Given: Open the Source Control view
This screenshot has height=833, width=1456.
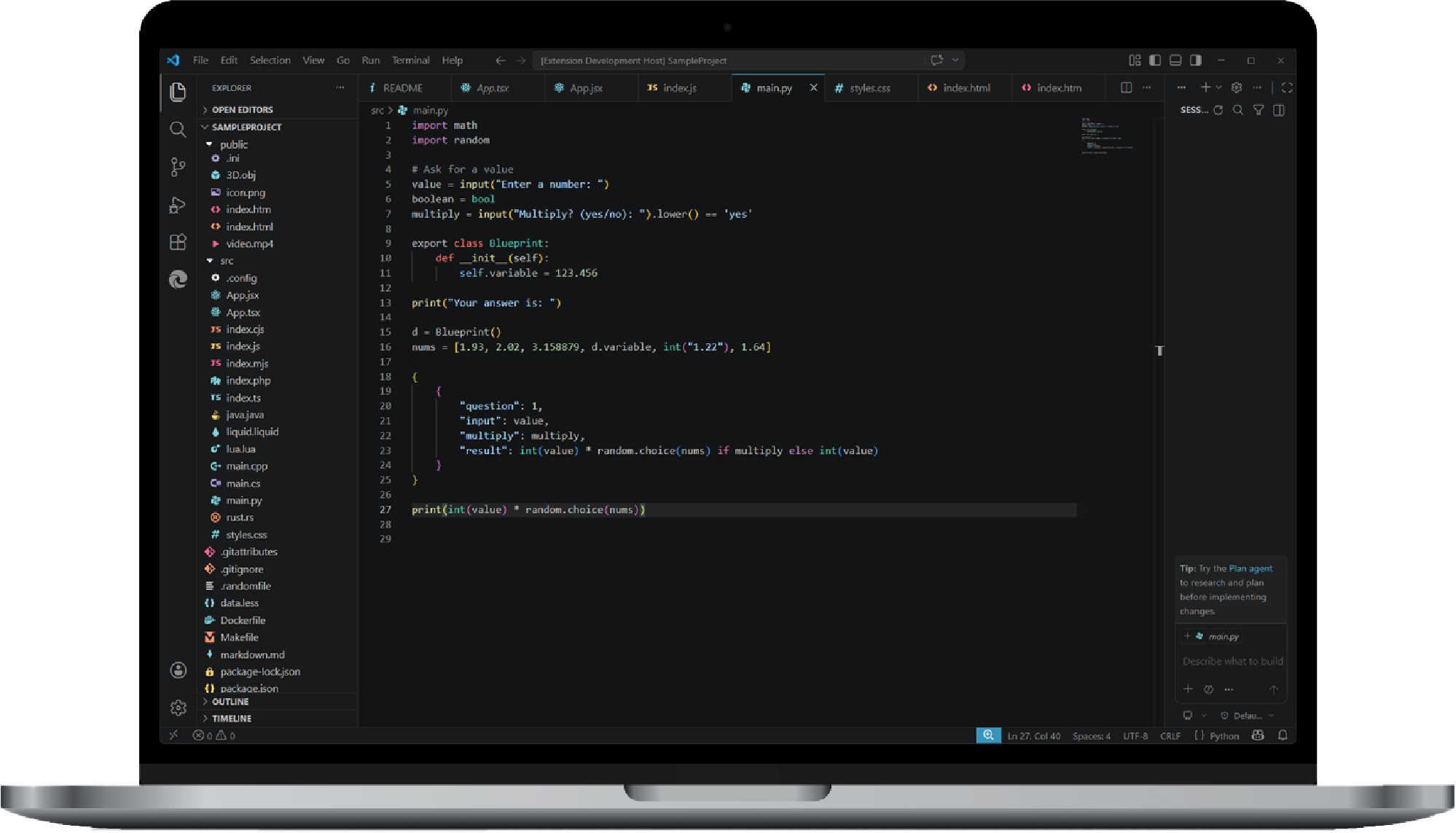Looking at the screenshot, I should (x=178, y=167).
